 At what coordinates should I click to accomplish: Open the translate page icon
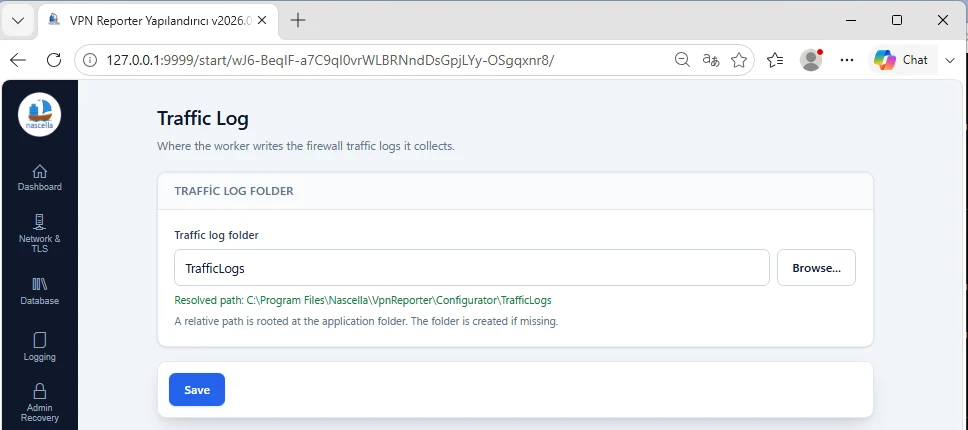[x=711, y=60]
